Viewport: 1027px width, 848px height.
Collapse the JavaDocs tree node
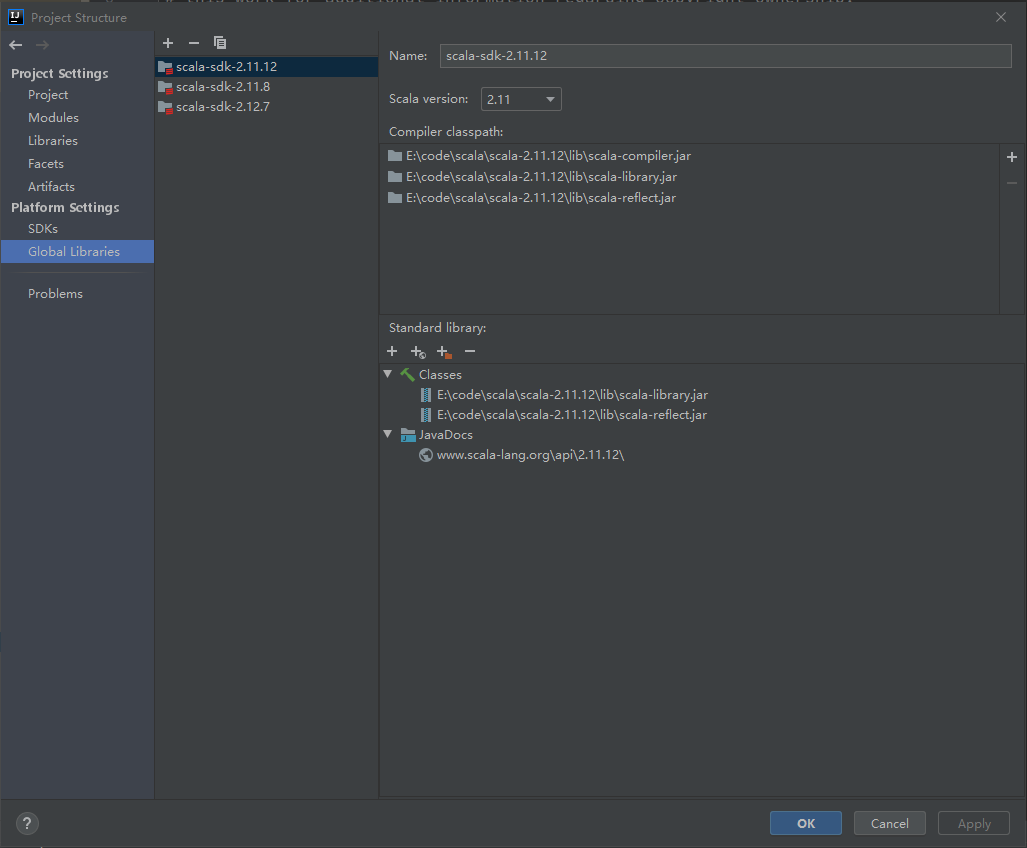[388, 434]
